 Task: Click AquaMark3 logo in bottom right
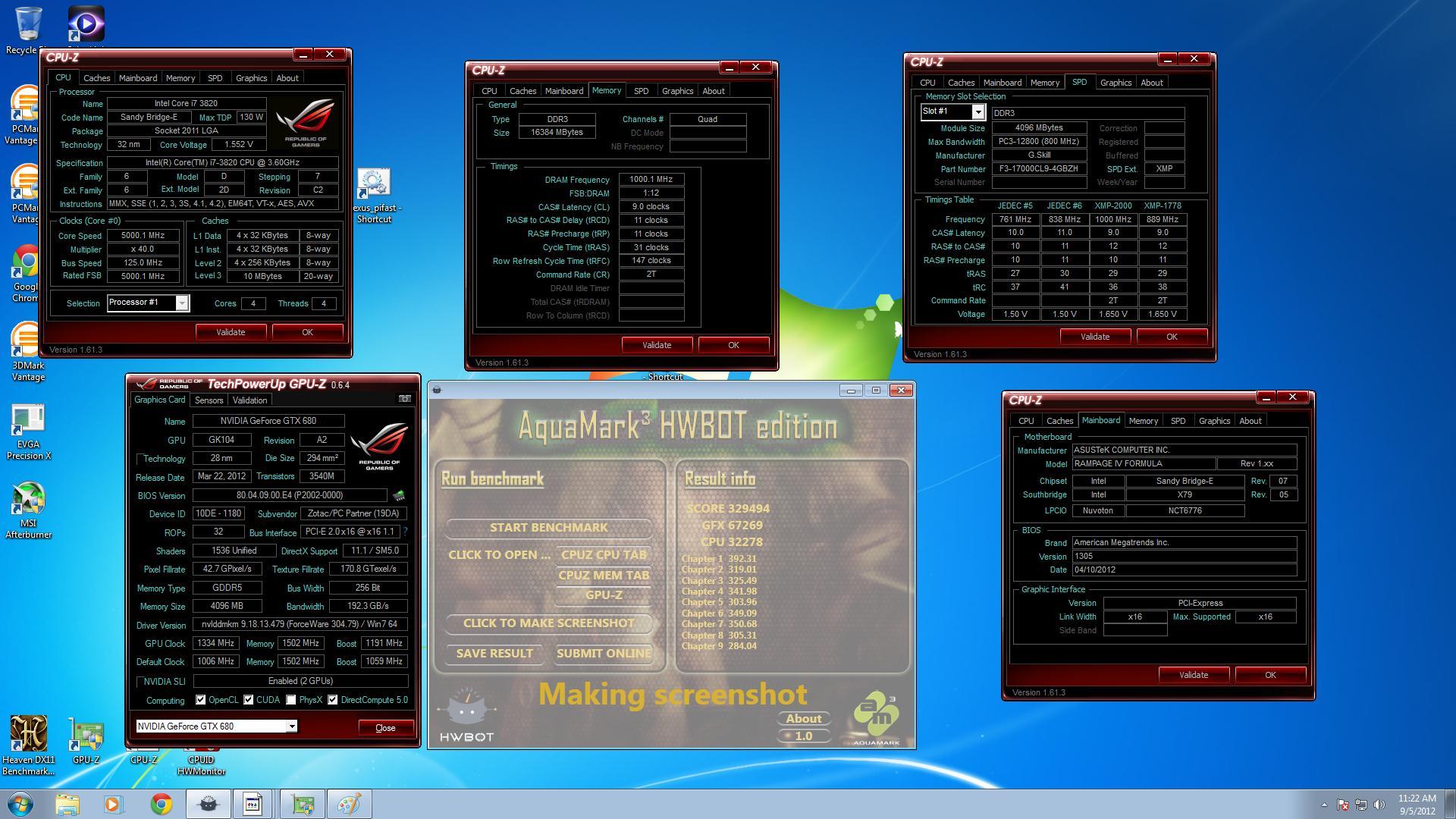(x=876, y=717)
